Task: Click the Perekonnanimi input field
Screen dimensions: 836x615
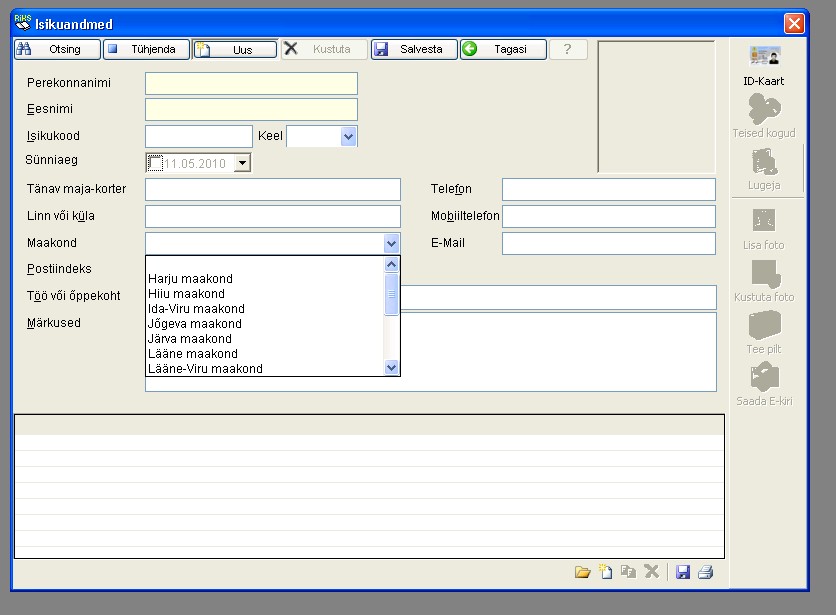Action: tap(251, 83)
